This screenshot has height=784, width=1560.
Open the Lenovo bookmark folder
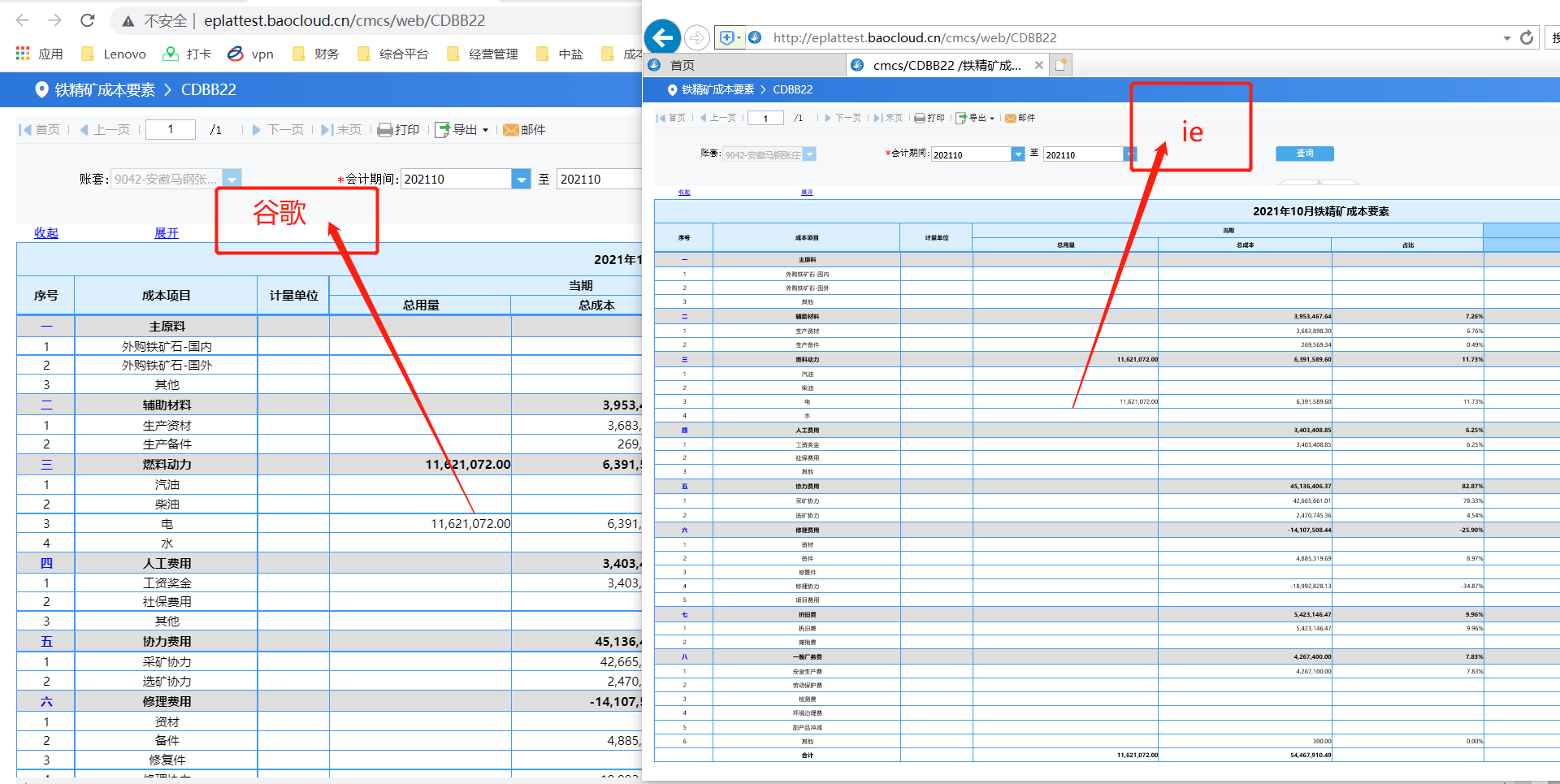[x=114, y=54]
